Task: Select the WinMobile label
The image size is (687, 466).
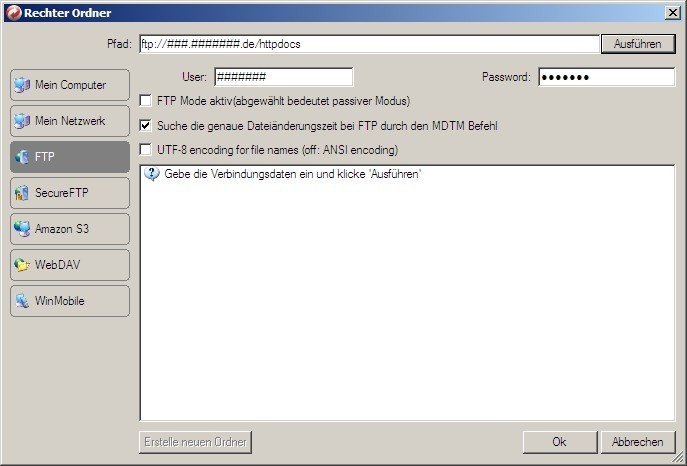Action: [60, 300]
